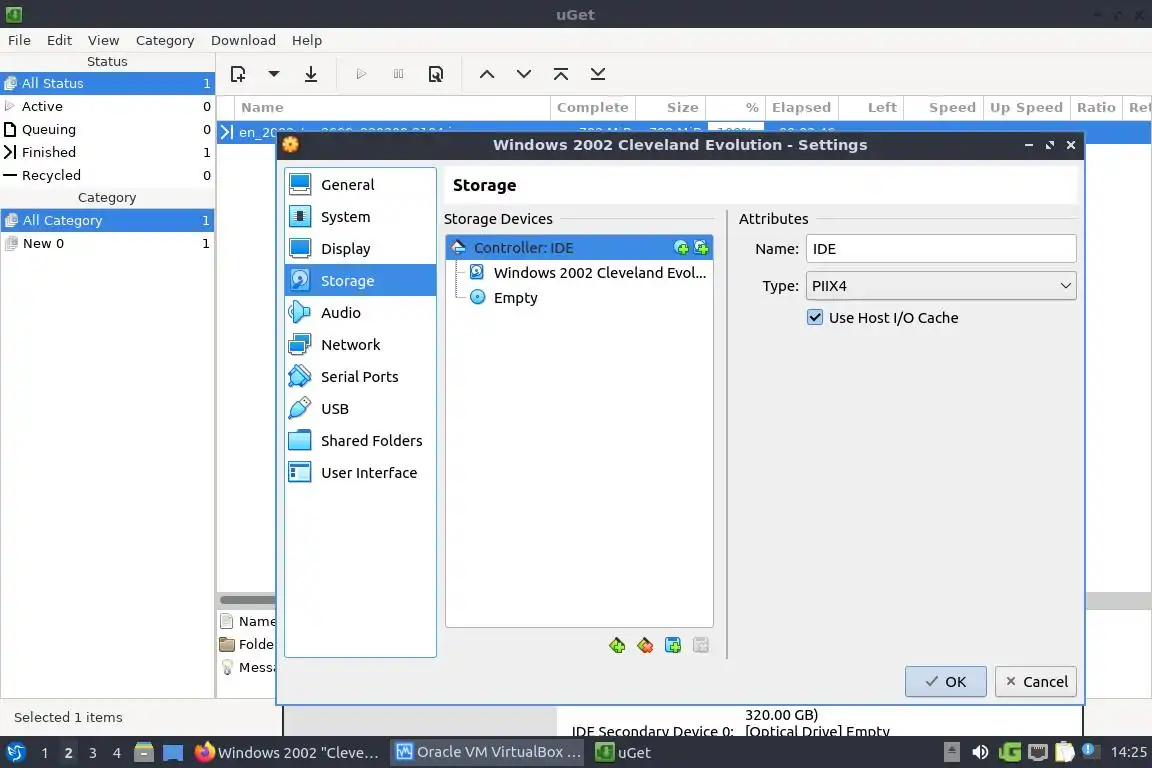Click the remove controller icon
Screen dimensions: 1152x768
pyautogui.click(x=645, y=645)
